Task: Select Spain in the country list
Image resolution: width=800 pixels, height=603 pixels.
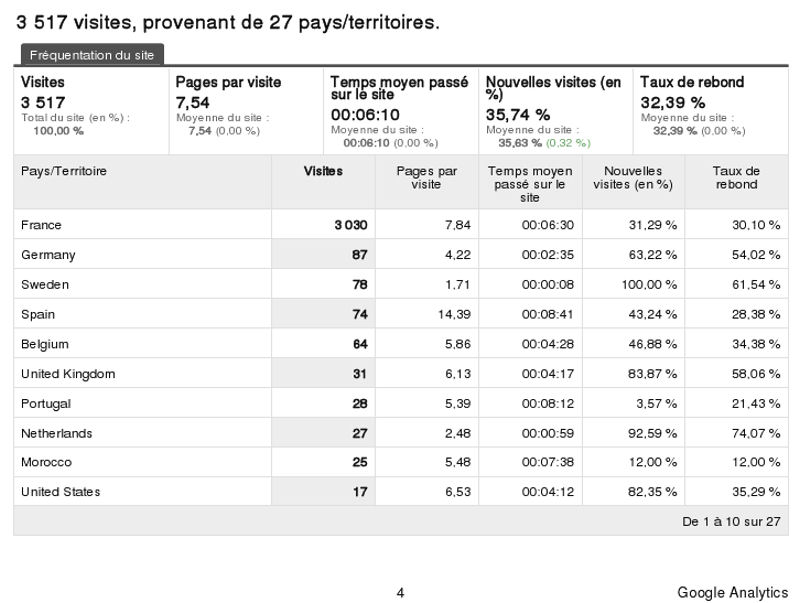Action: [x=38, y=315]
